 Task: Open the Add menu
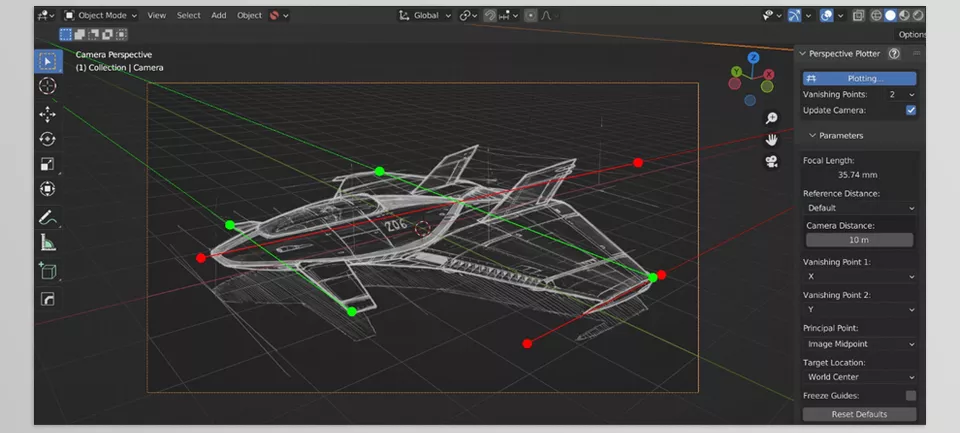[x=218, y=15]
